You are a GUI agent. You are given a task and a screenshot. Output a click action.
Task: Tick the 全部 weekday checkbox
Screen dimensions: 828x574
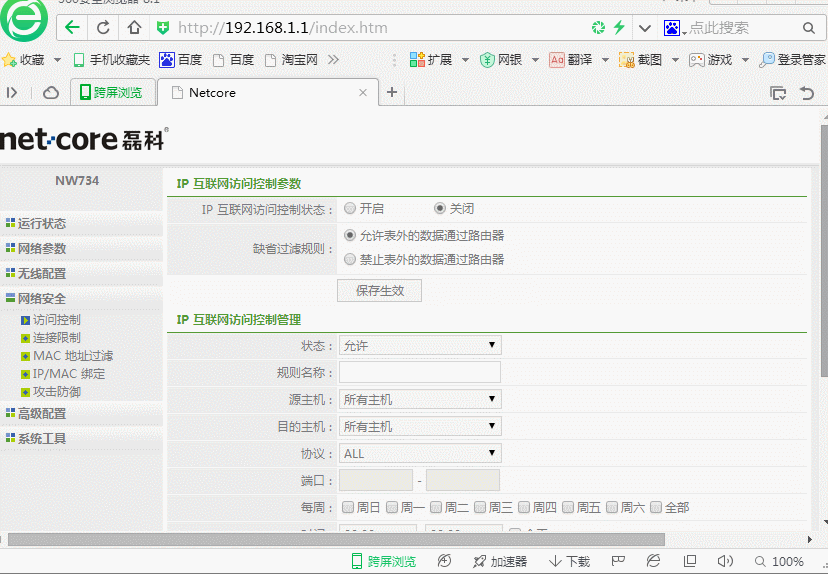tap(656, 508)
